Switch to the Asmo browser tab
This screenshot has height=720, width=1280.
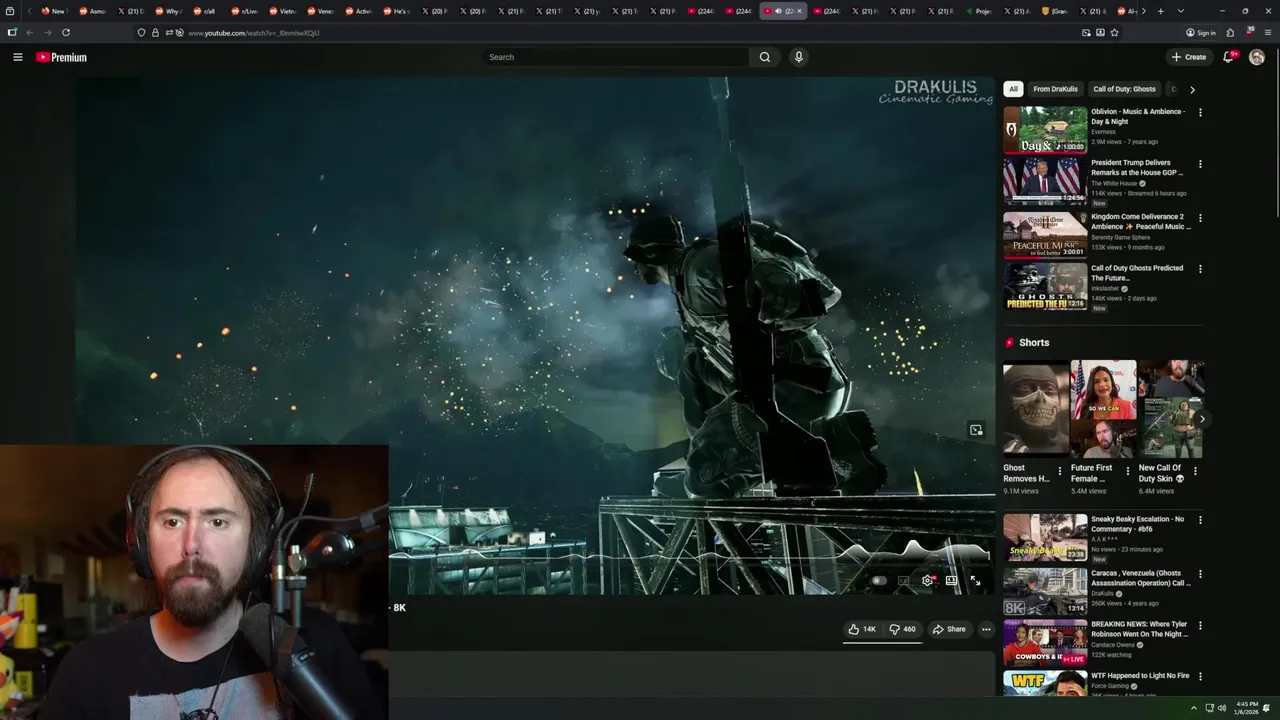point(92,11)
